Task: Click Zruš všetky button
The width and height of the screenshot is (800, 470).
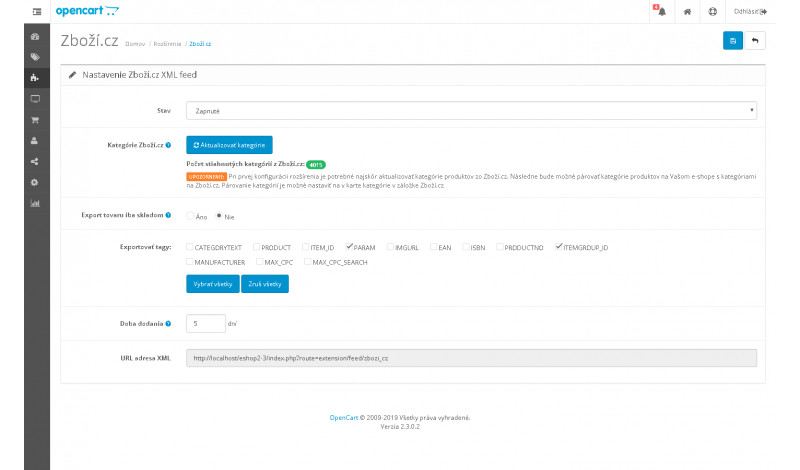Action: tap(265, 284)
